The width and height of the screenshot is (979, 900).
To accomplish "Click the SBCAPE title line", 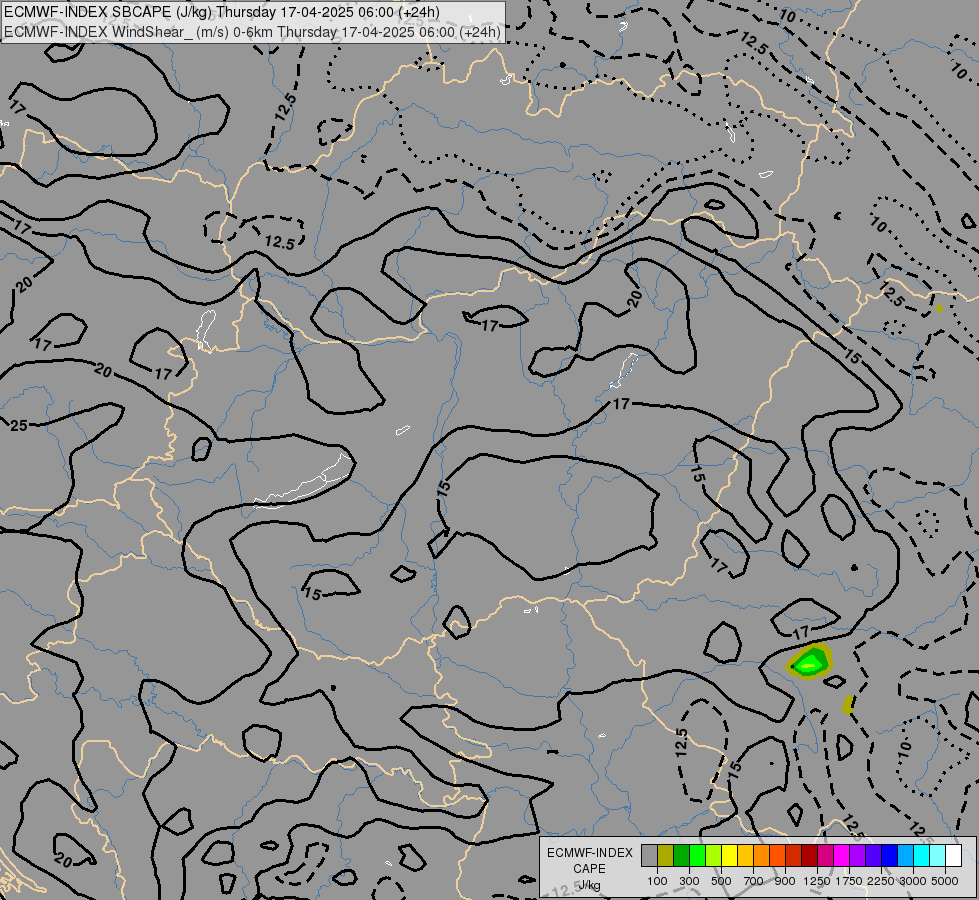I will coord(222,12).
